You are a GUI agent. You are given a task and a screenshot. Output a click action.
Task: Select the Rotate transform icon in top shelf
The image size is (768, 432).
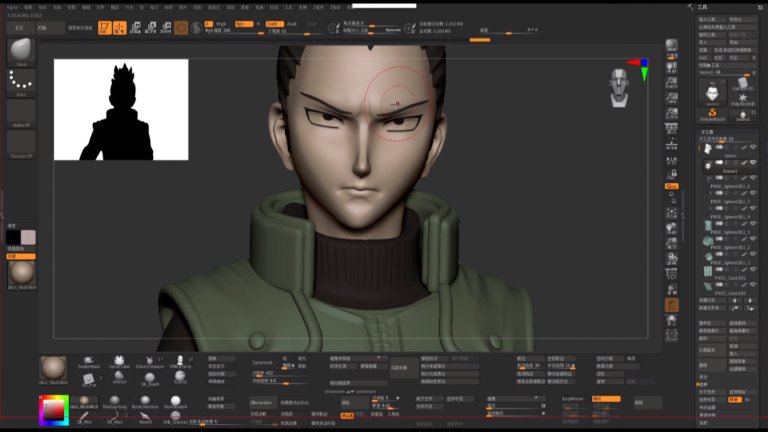(x=166, y=28)
